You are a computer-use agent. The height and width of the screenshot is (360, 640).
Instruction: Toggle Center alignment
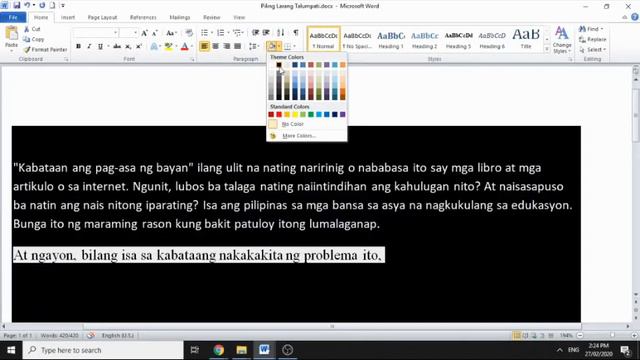click(x=215, y=46)
